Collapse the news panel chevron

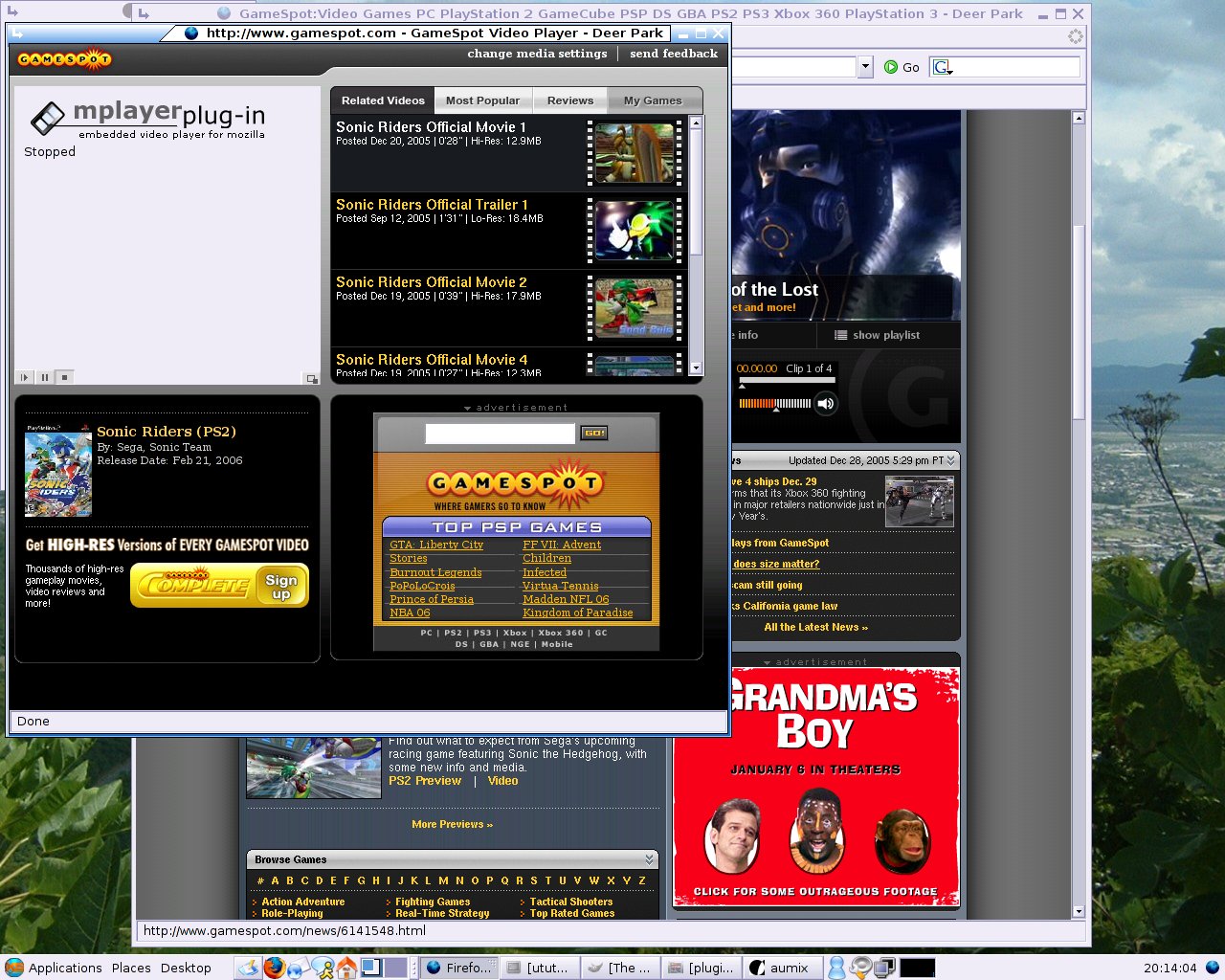tap(951, 460)
